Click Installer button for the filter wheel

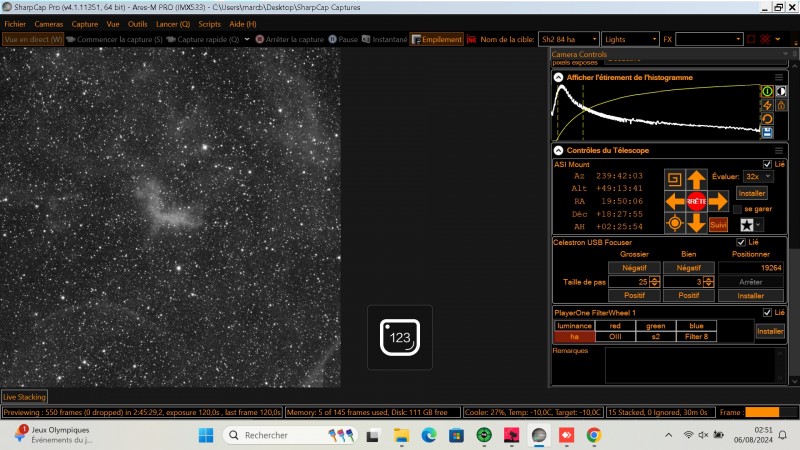(x=770, y=331)
